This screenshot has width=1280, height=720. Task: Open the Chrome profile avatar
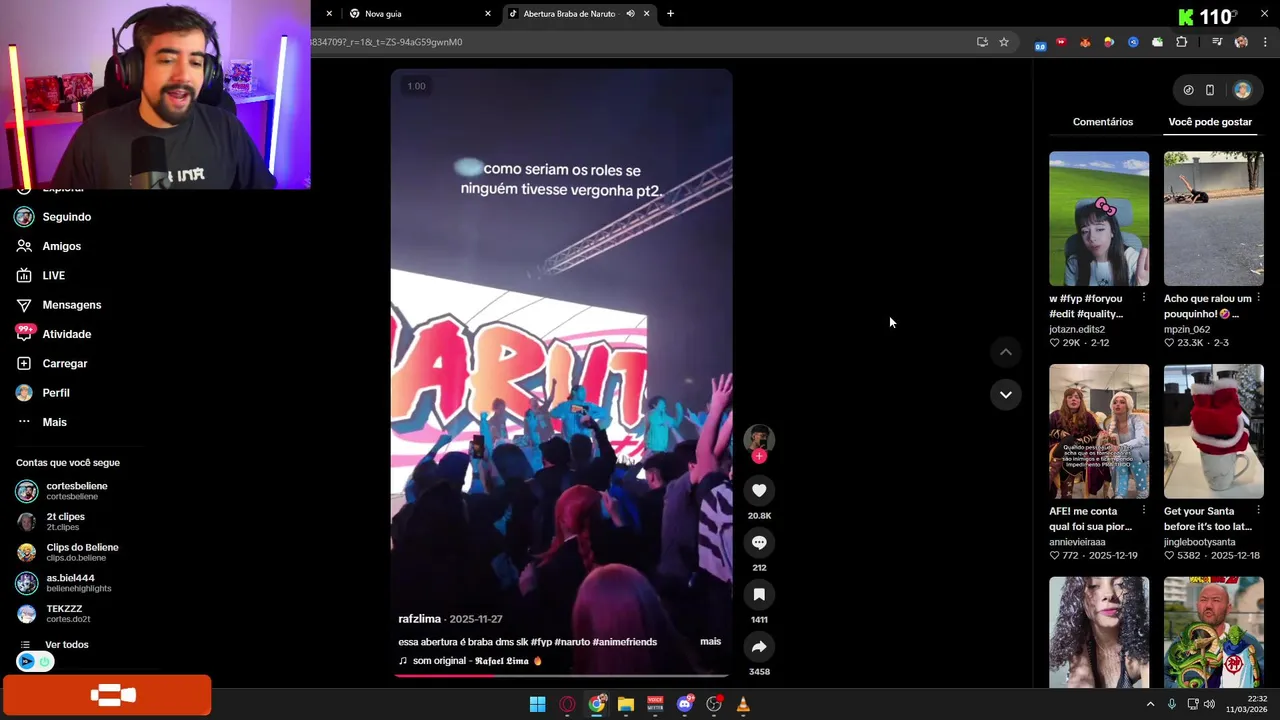click(1241, 42)
